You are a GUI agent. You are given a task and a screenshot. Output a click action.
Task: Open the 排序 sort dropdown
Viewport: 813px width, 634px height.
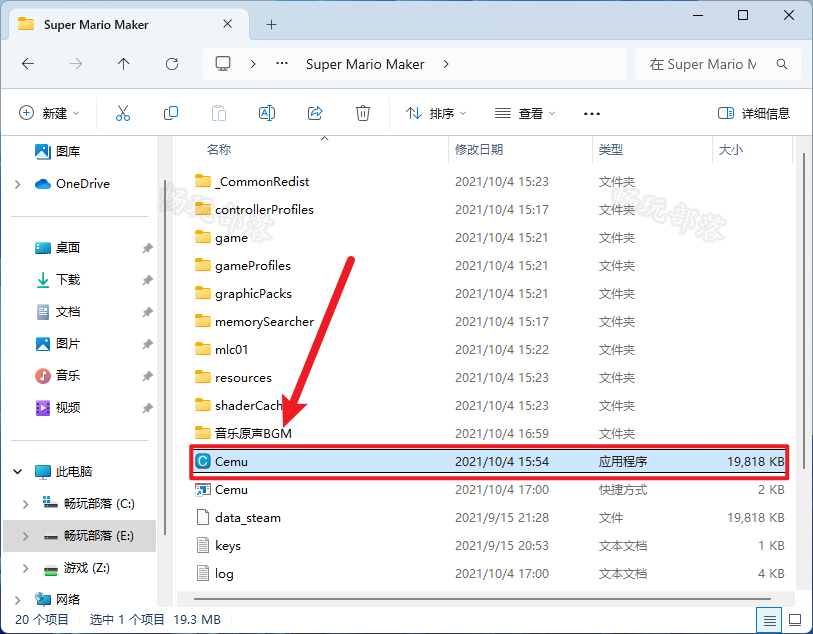(x=436, y=113)
